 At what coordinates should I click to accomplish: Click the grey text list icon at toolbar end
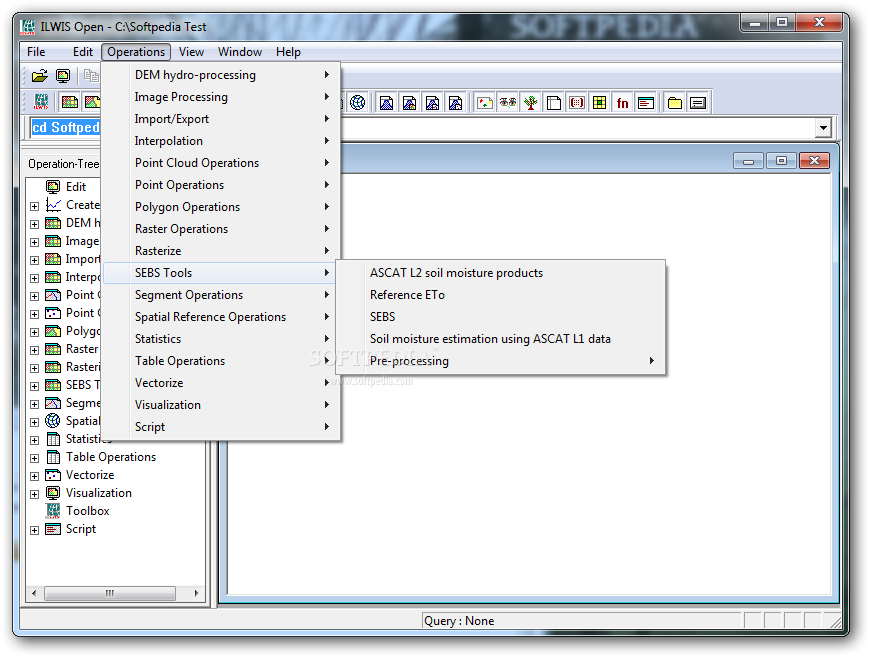698,103
